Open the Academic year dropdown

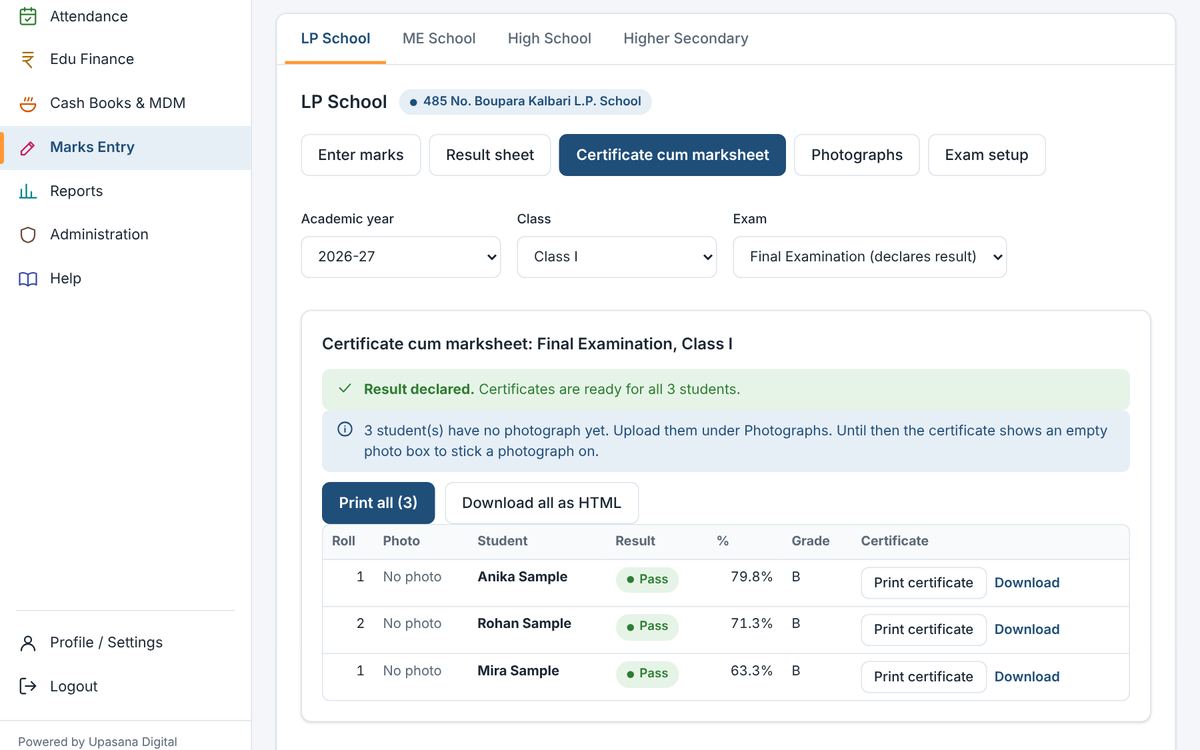pyautogui.click(x=401, y=257)
